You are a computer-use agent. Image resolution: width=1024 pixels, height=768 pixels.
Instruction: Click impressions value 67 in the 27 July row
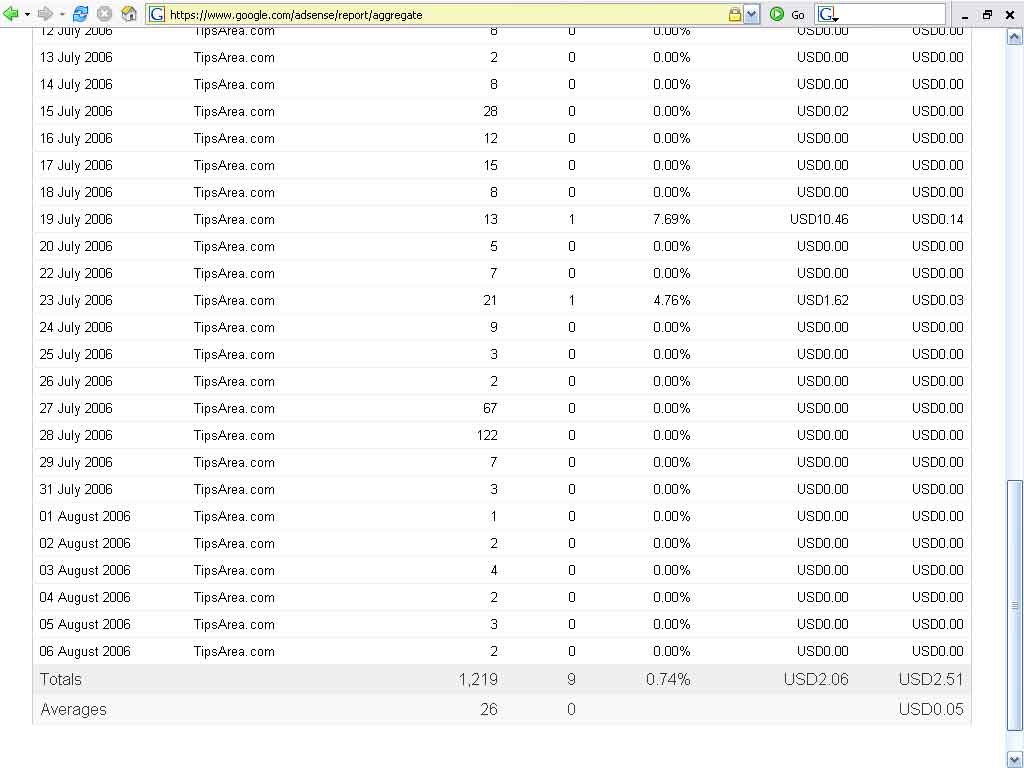tap(490, 409)
